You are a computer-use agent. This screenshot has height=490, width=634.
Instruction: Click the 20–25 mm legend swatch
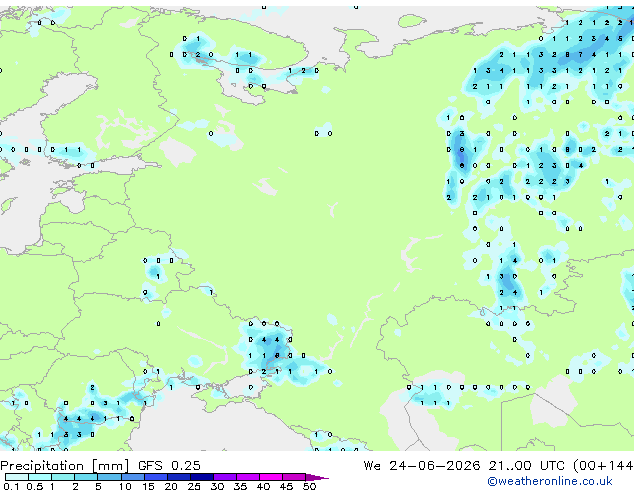(178, 477)
